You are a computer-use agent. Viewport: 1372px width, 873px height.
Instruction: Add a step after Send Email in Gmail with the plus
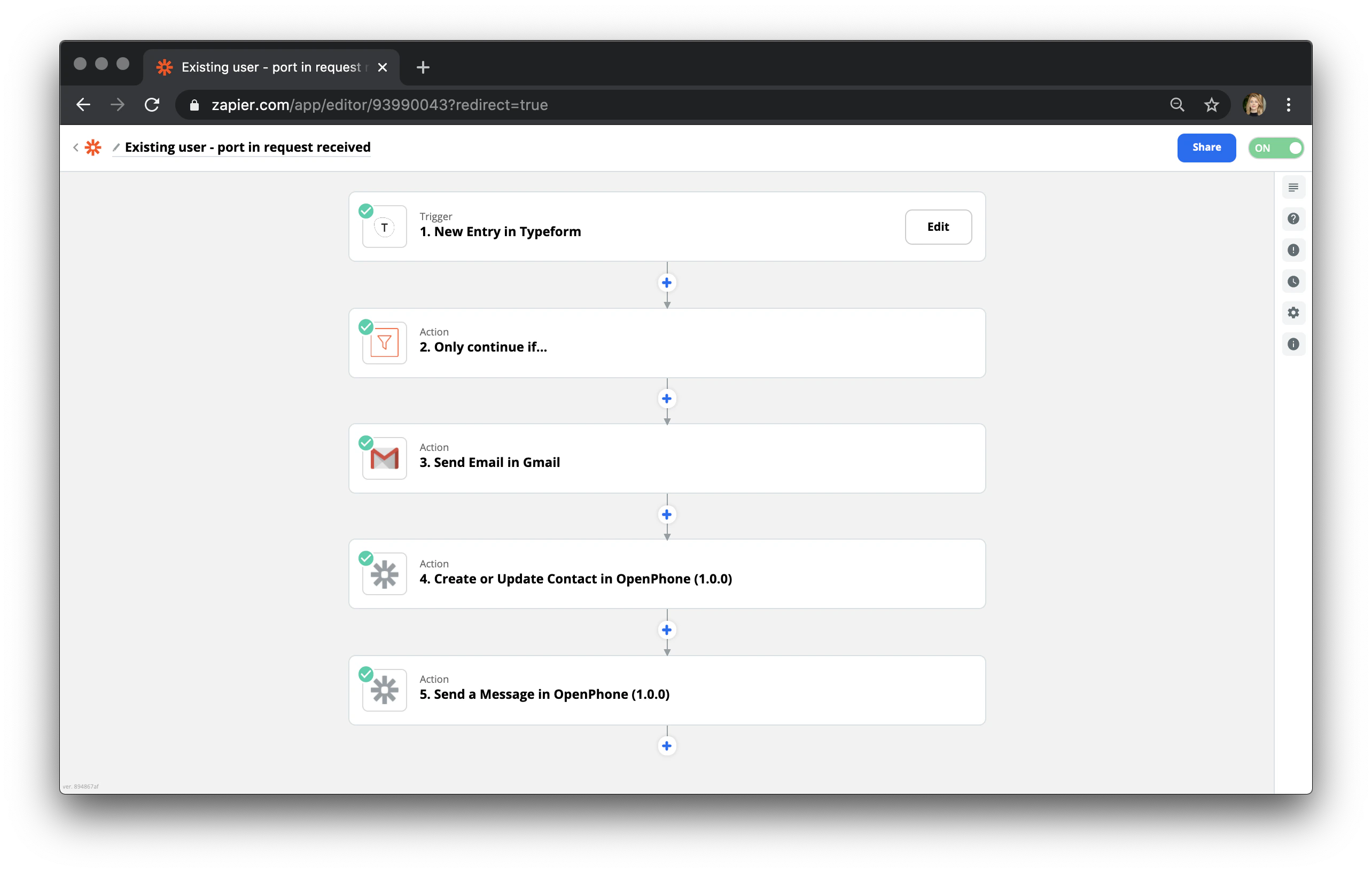pyautogui.click(x=667, y=514)
